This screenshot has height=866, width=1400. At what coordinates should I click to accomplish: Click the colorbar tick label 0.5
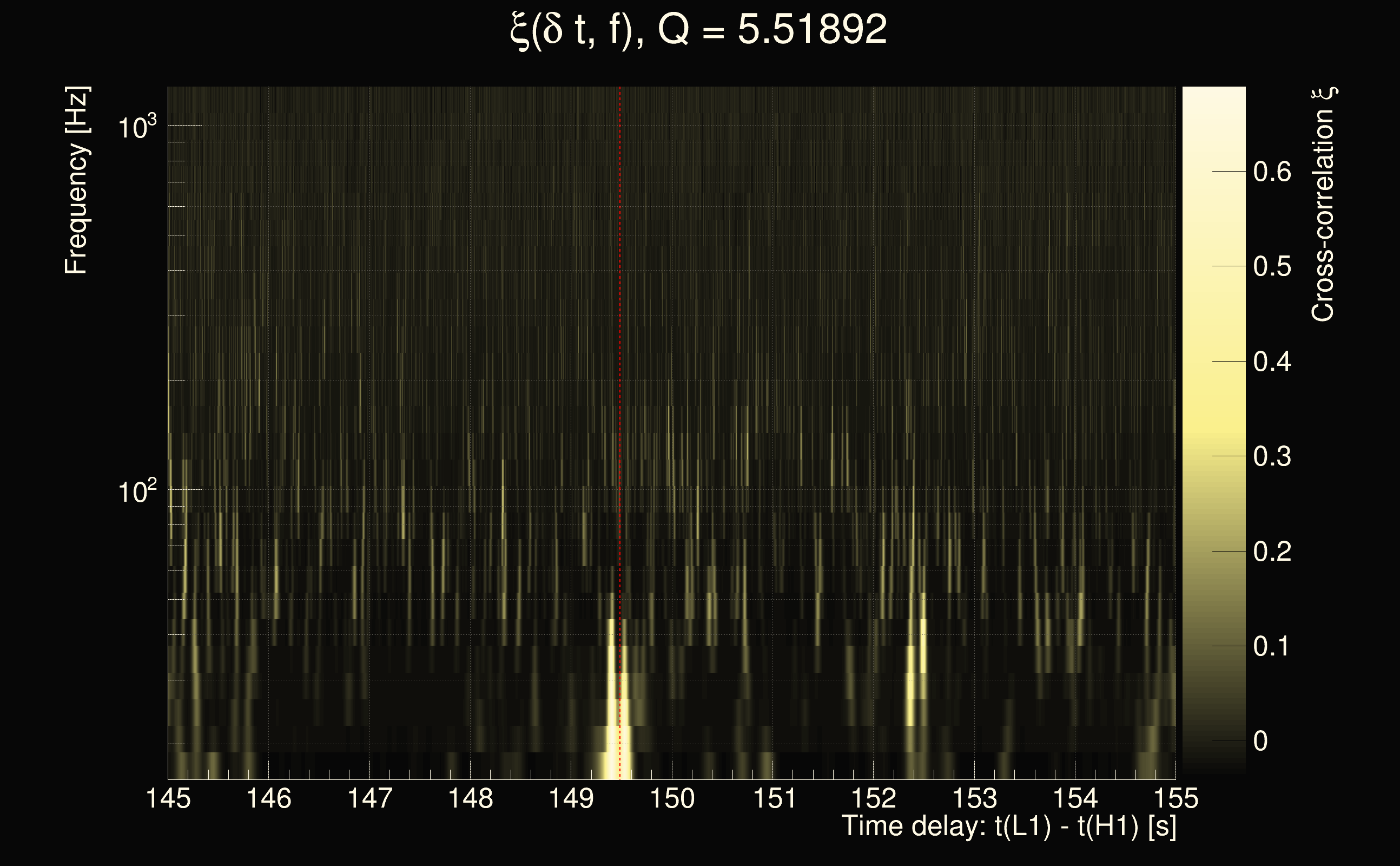tap(1272, 267)
